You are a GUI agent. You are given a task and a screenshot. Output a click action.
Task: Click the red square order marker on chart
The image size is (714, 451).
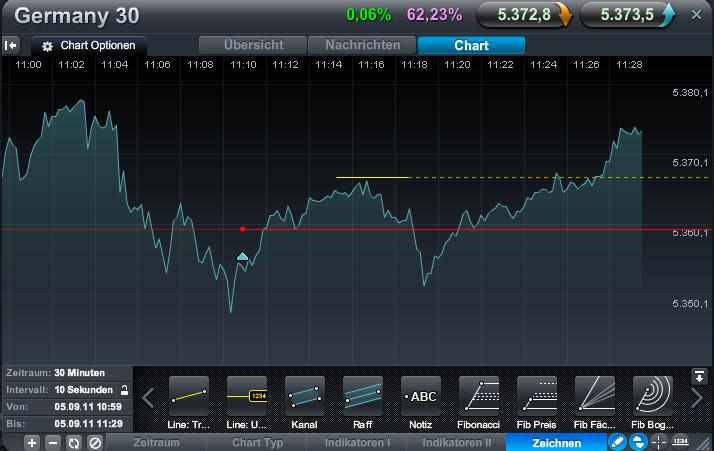coord(243,229)
